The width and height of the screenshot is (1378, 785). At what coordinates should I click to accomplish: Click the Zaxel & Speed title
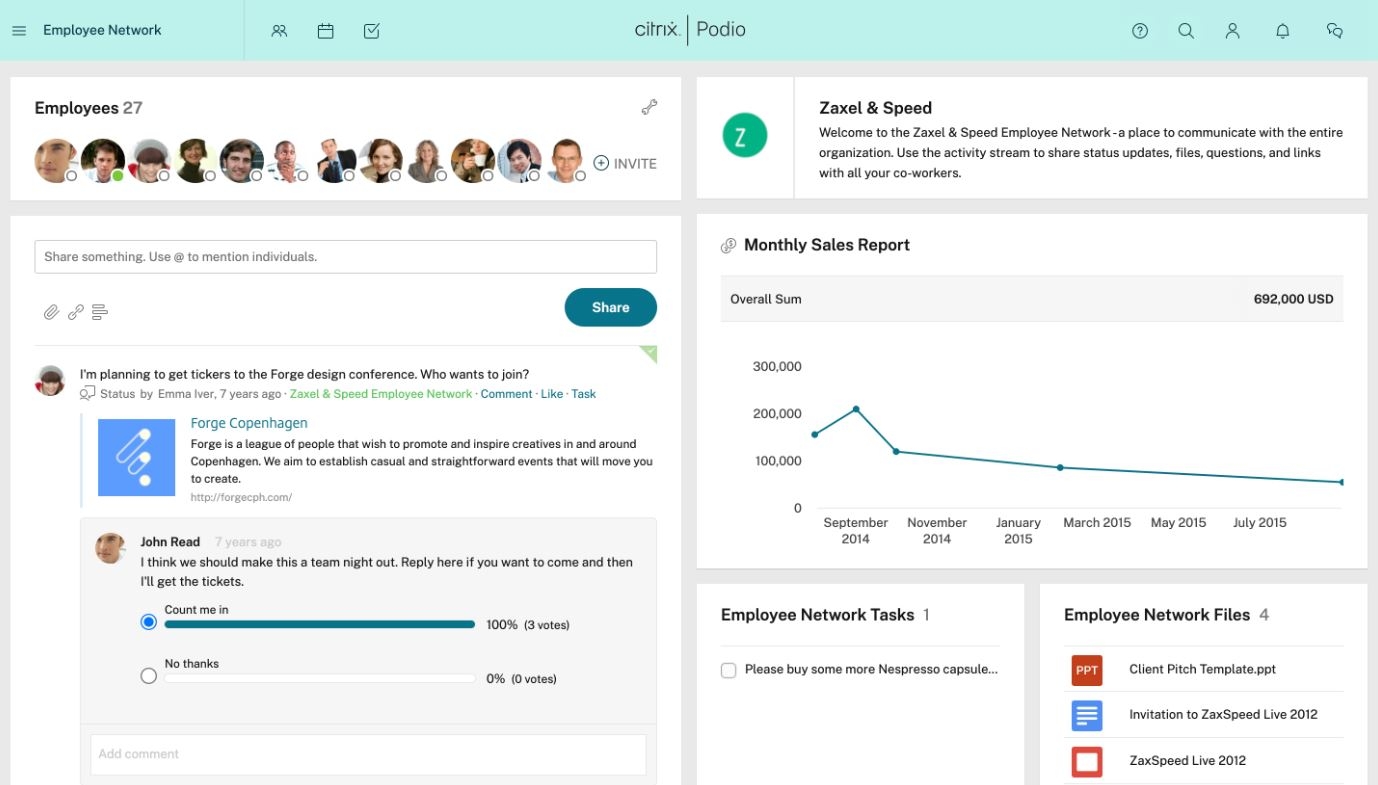click(875, 108)
